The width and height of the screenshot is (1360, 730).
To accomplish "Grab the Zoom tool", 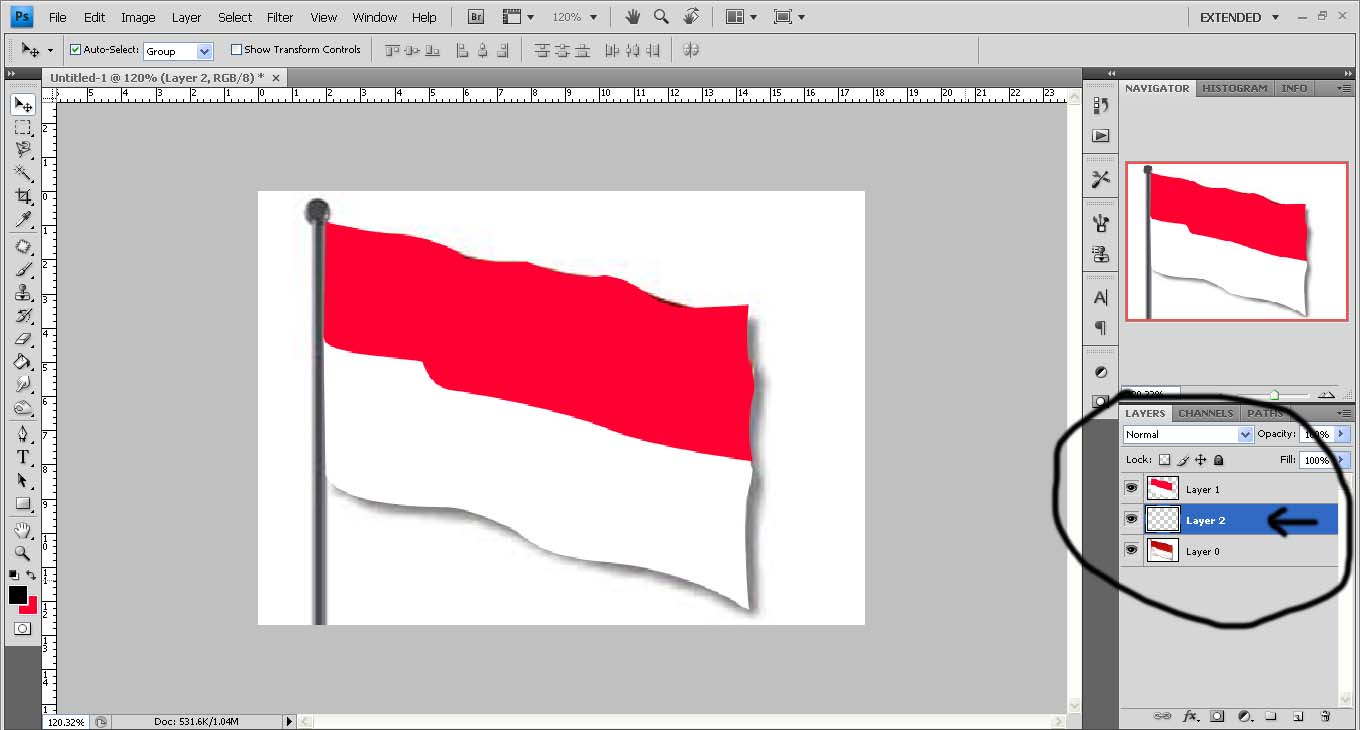I will tap(22, 552).
